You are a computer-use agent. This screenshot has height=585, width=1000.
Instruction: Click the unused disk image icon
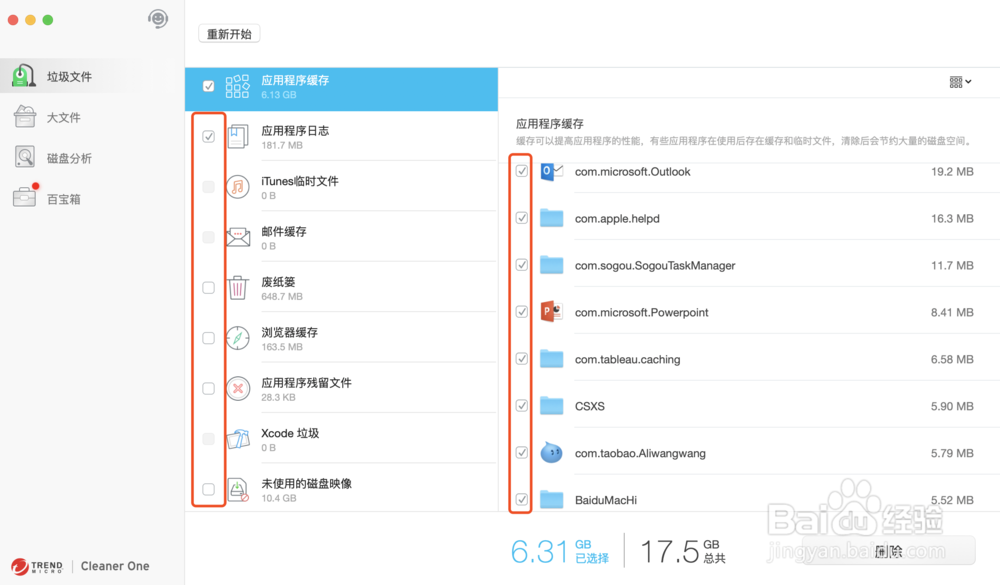point(237,489)
